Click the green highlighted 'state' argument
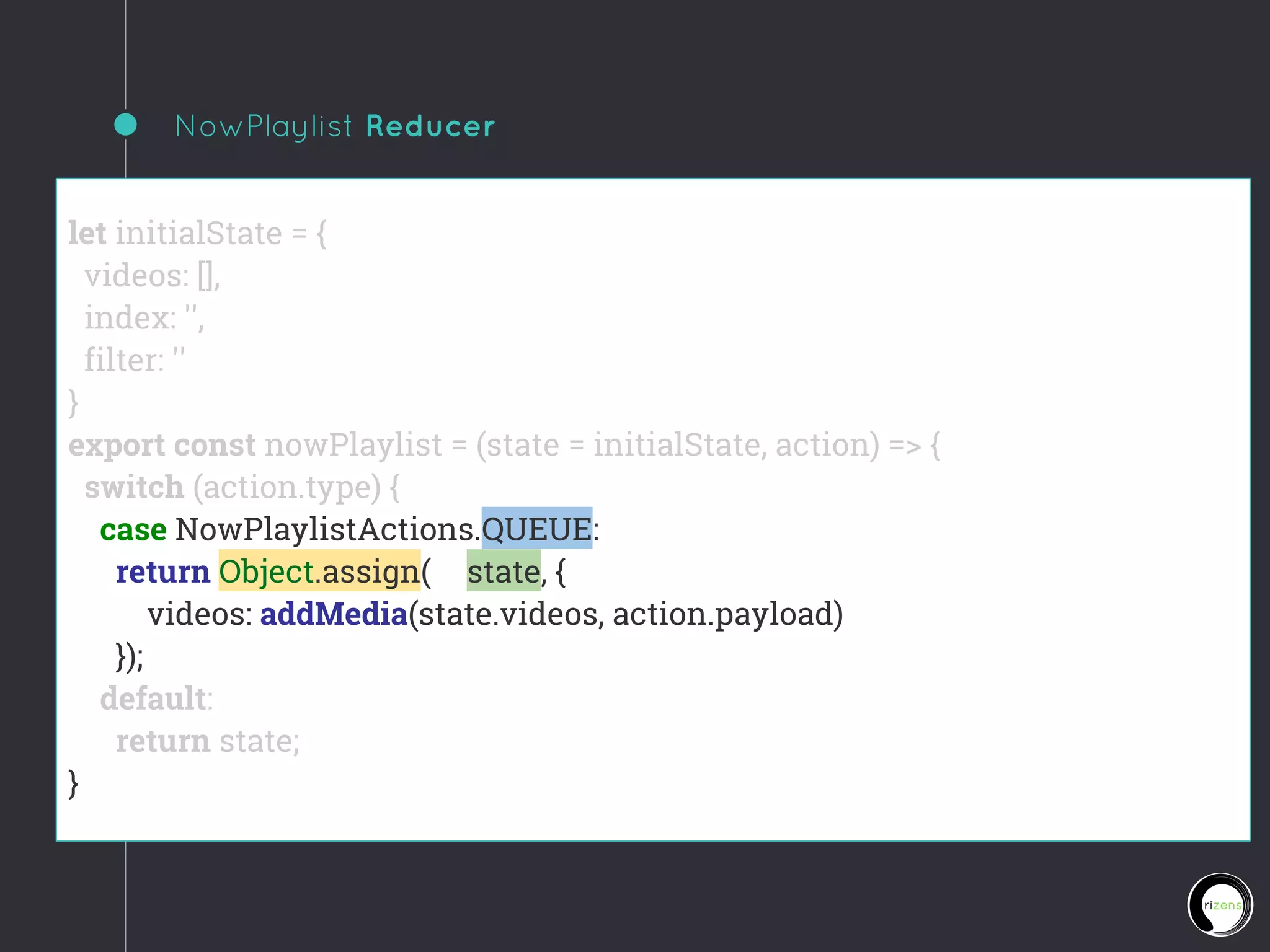 504,571
